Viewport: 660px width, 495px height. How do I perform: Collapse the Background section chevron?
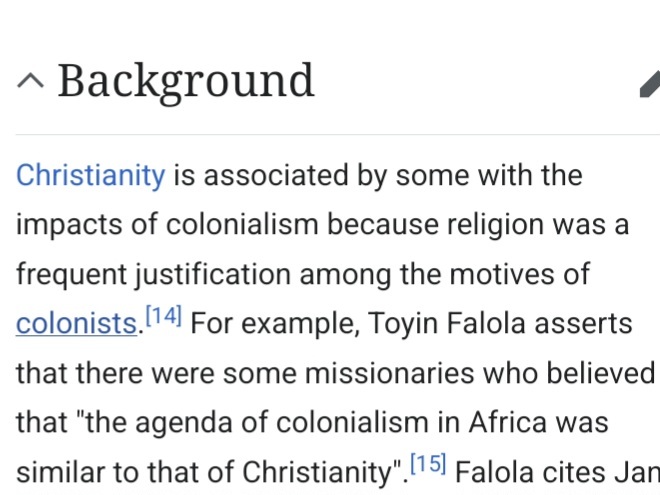click(30, 82)
